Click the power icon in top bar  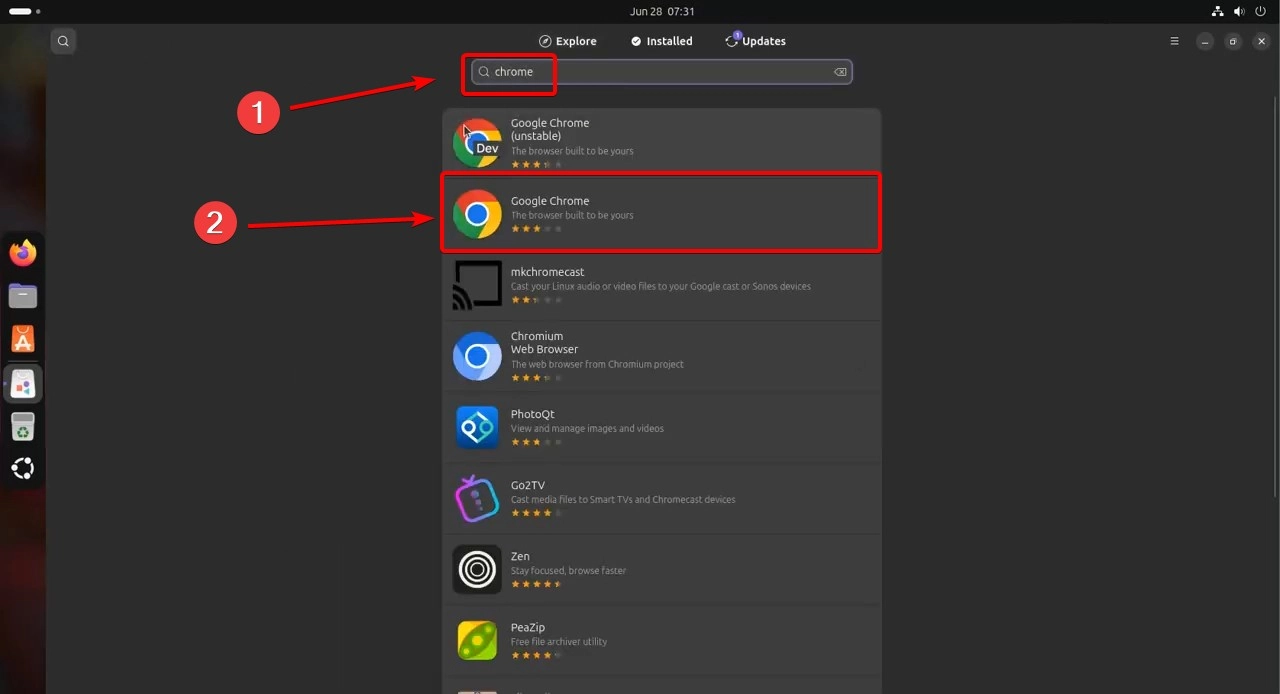click(1260, 11)
